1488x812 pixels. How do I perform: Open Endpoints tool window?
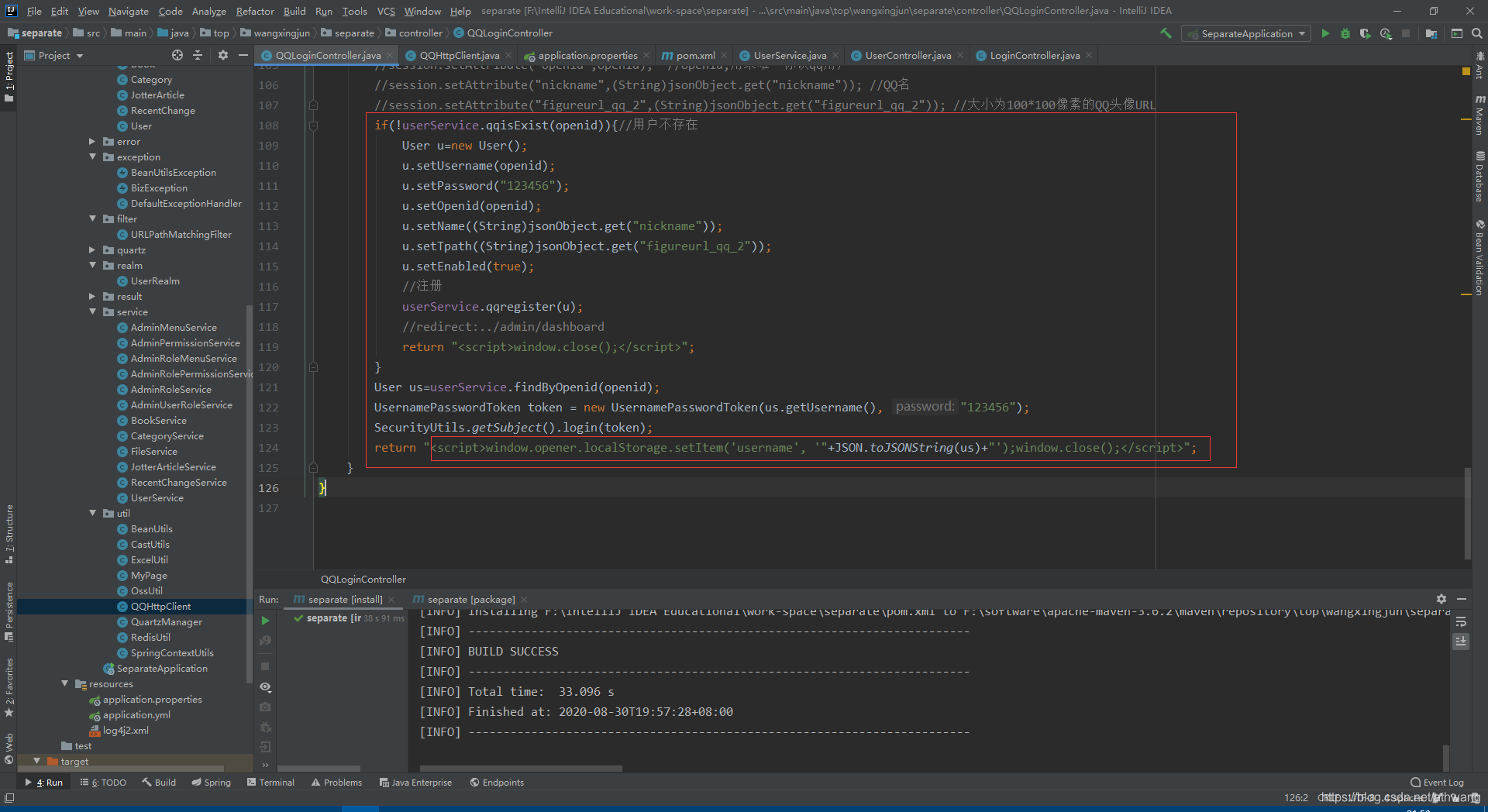coord(497,783)
